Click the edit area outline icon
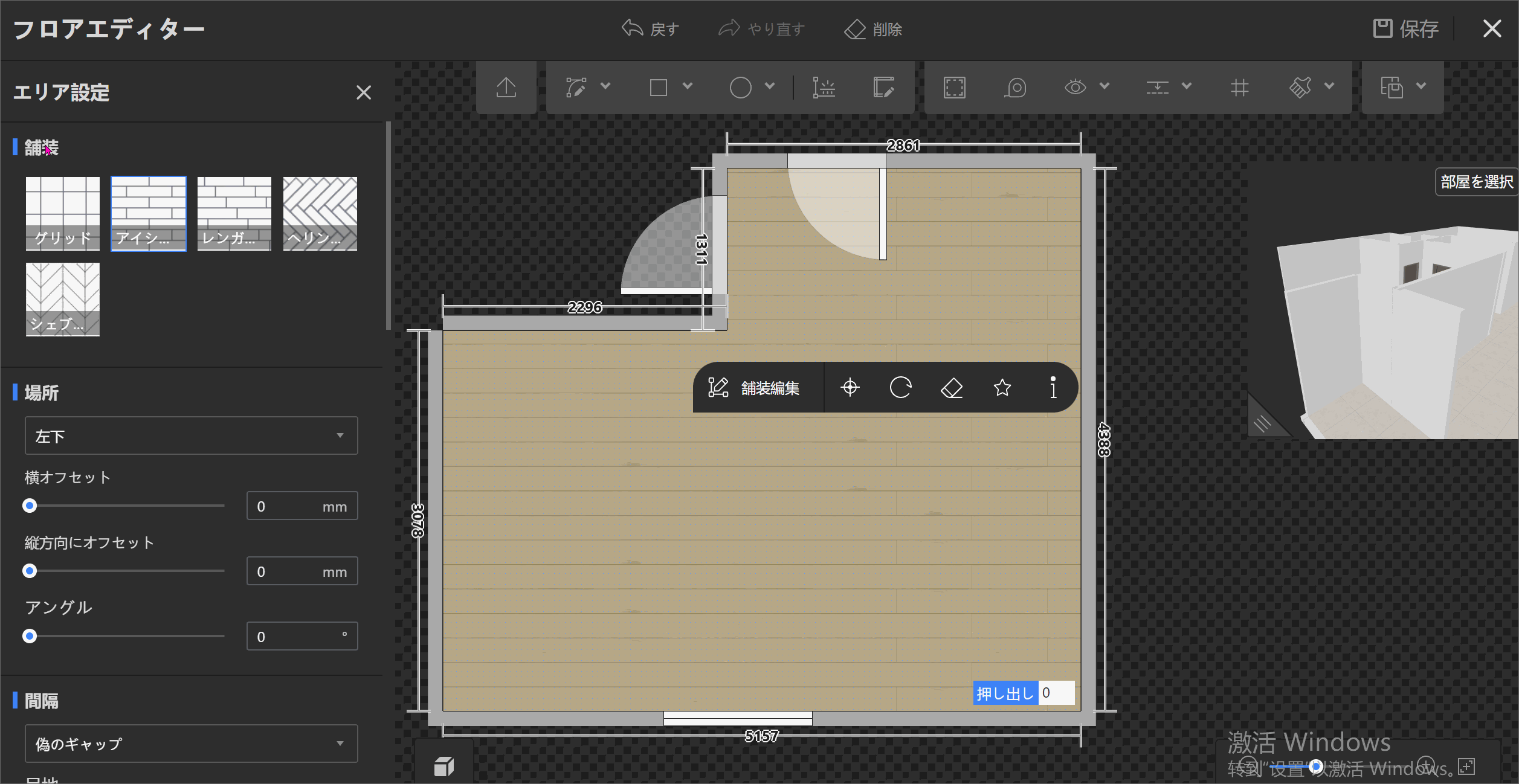The image size is (1519, 784). coord(883,88)
